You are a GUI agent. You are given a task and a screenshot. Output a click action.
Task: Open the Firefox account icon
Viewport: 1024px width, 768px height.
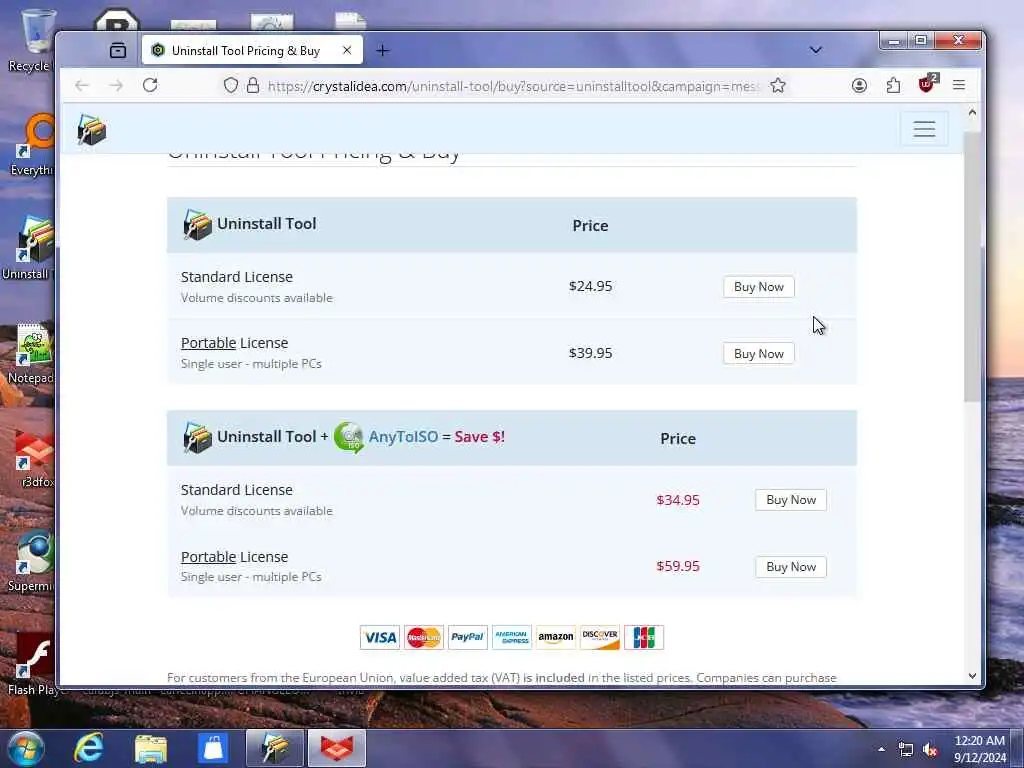click(x=859, y=86)
